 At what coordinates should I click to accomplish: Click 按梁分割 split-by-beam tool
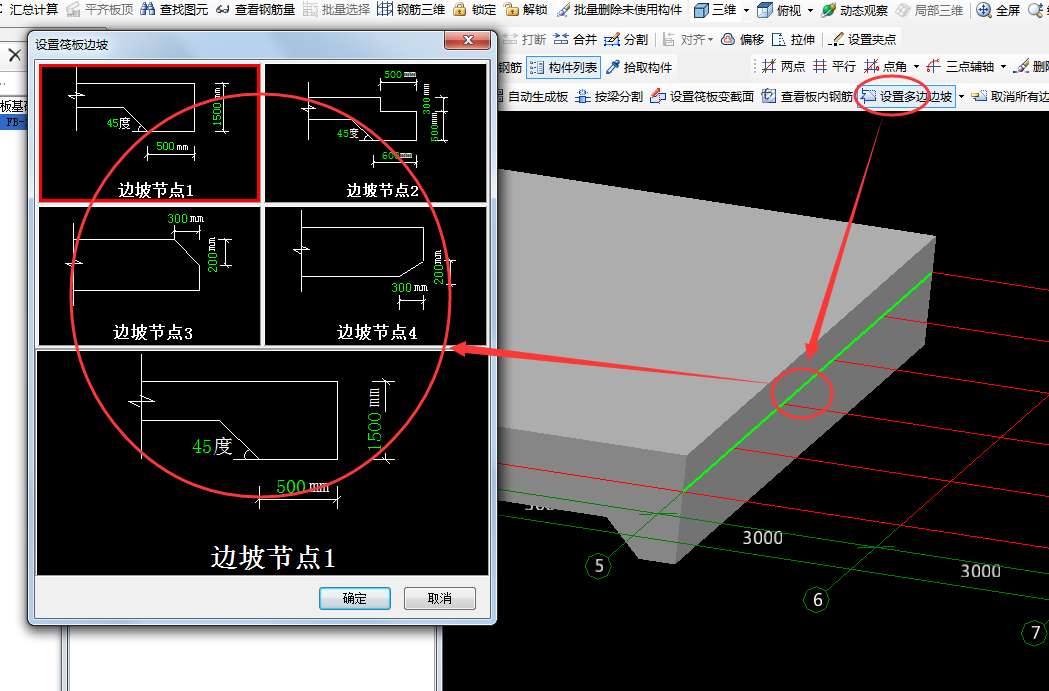tap(609, 96)
